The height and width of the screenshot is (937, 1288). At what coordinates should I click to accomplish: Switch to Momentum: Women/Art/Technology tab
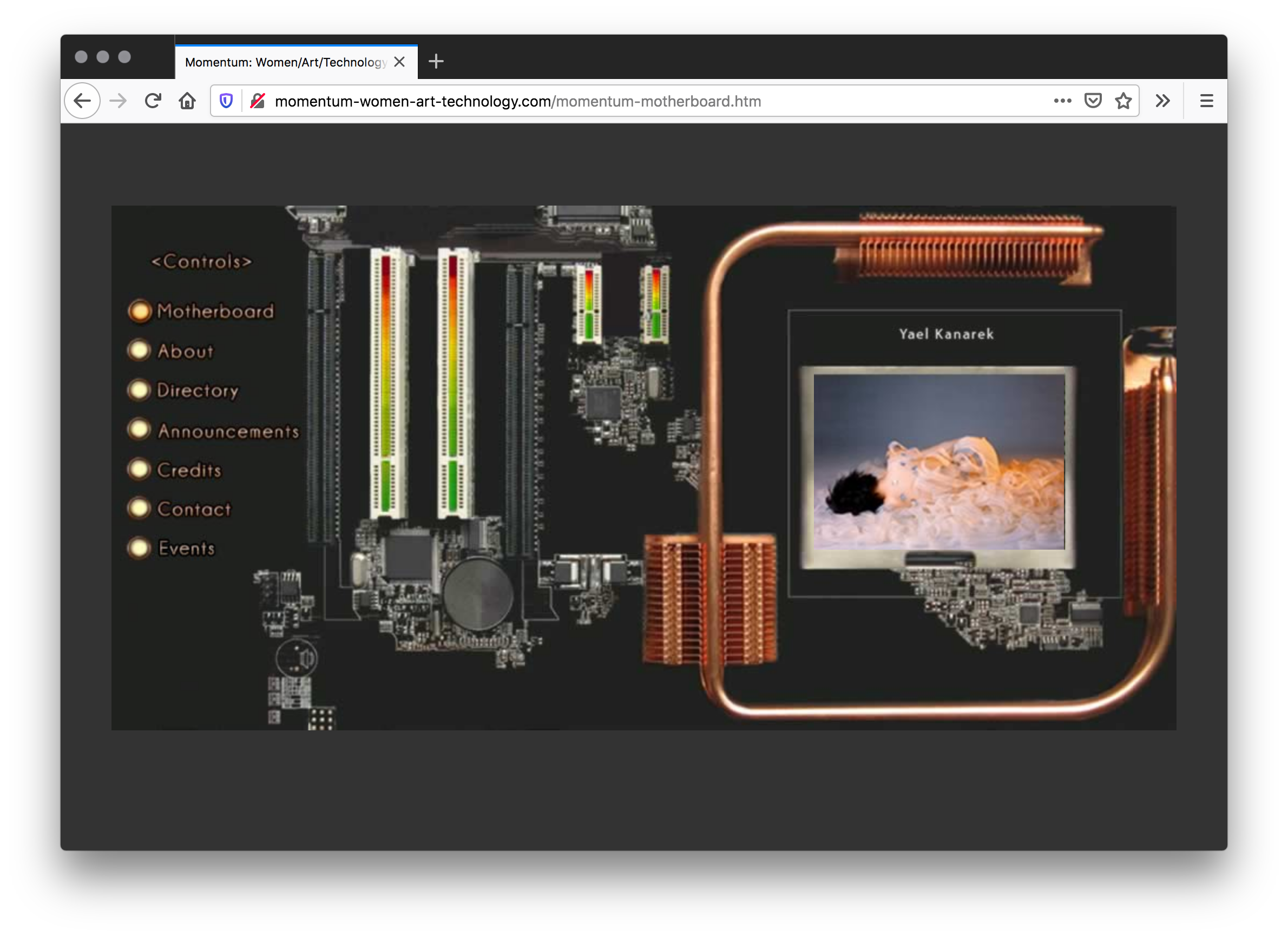coord(285,62)
